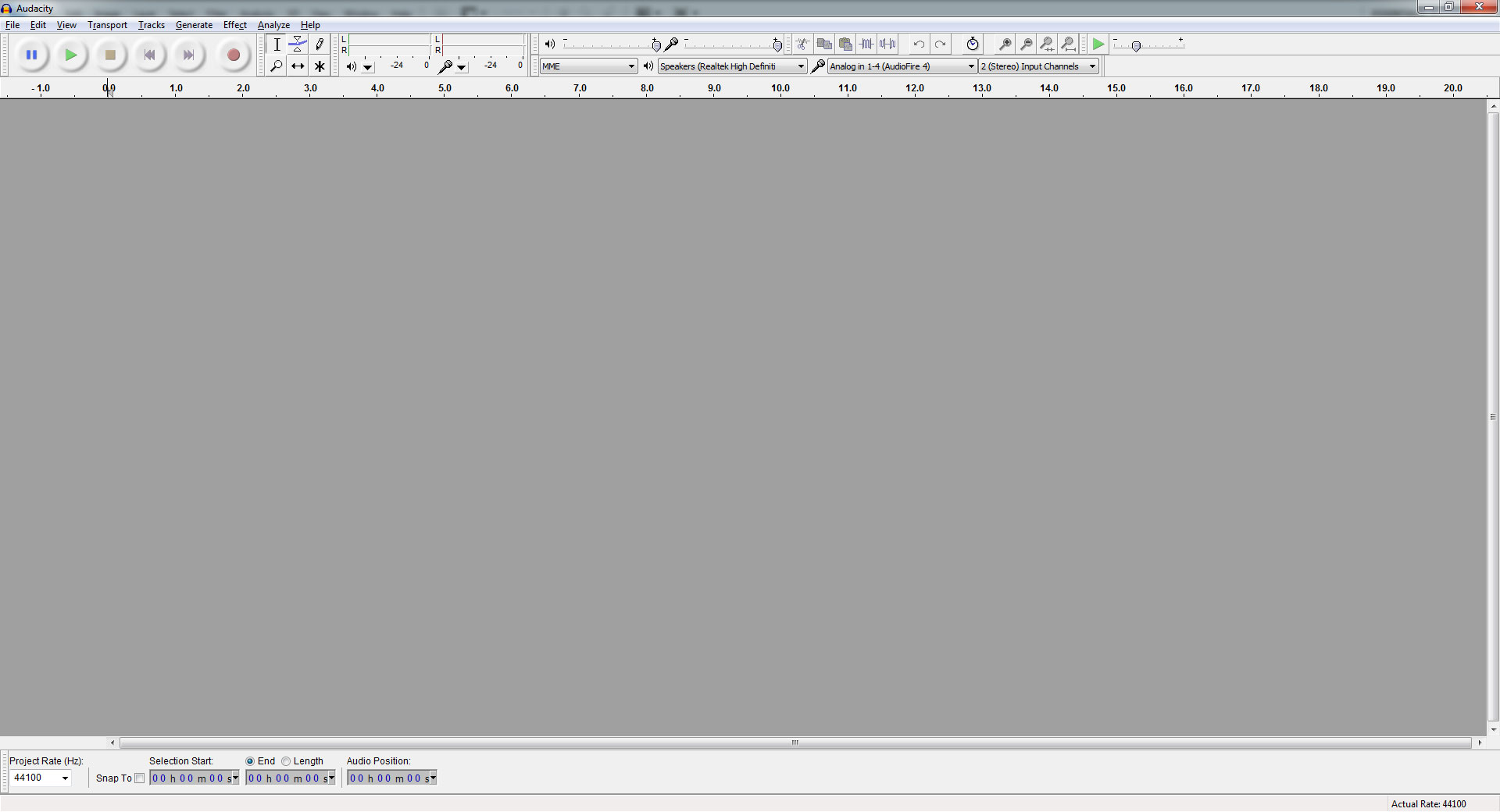Click the output volume slider handle
Viewport: 1500px width, 812px height.
pos(656,45)
